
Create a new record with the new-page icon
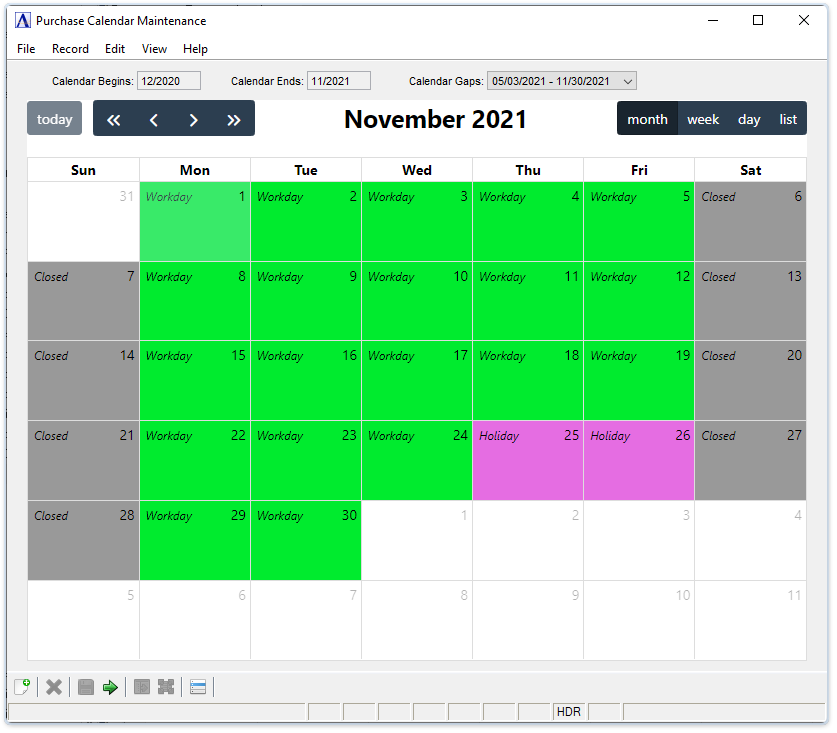tap(22, 687)
